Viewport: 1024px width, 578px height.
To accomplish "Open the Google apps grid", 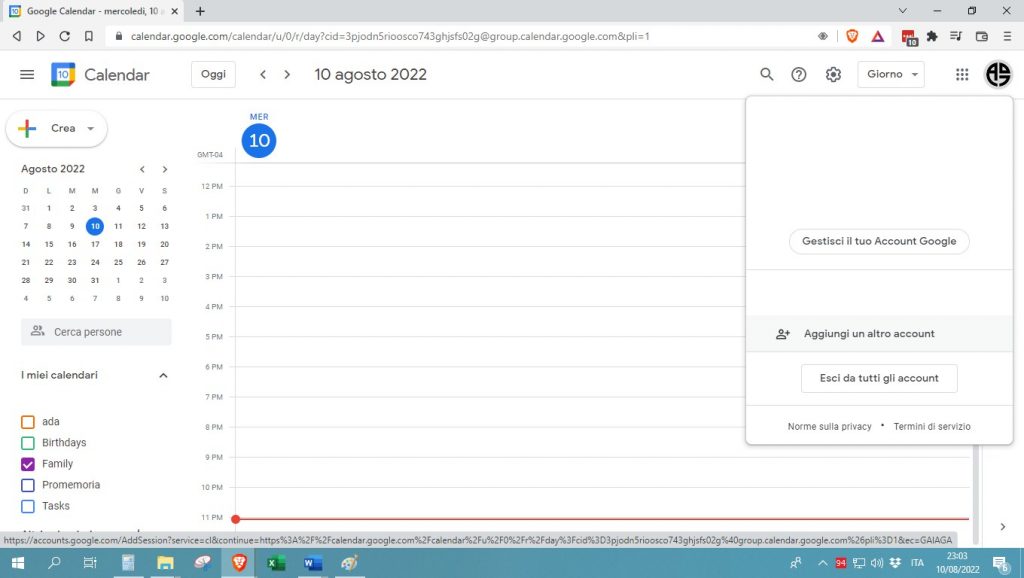I will point(962,75).
